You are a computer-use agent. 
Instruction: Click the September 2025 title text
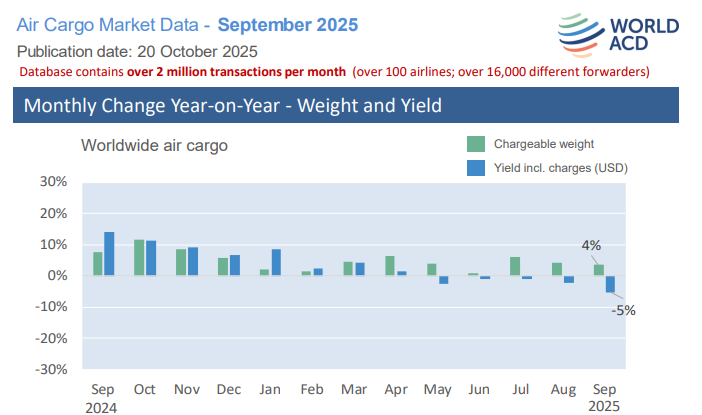[x=286, y=23]
